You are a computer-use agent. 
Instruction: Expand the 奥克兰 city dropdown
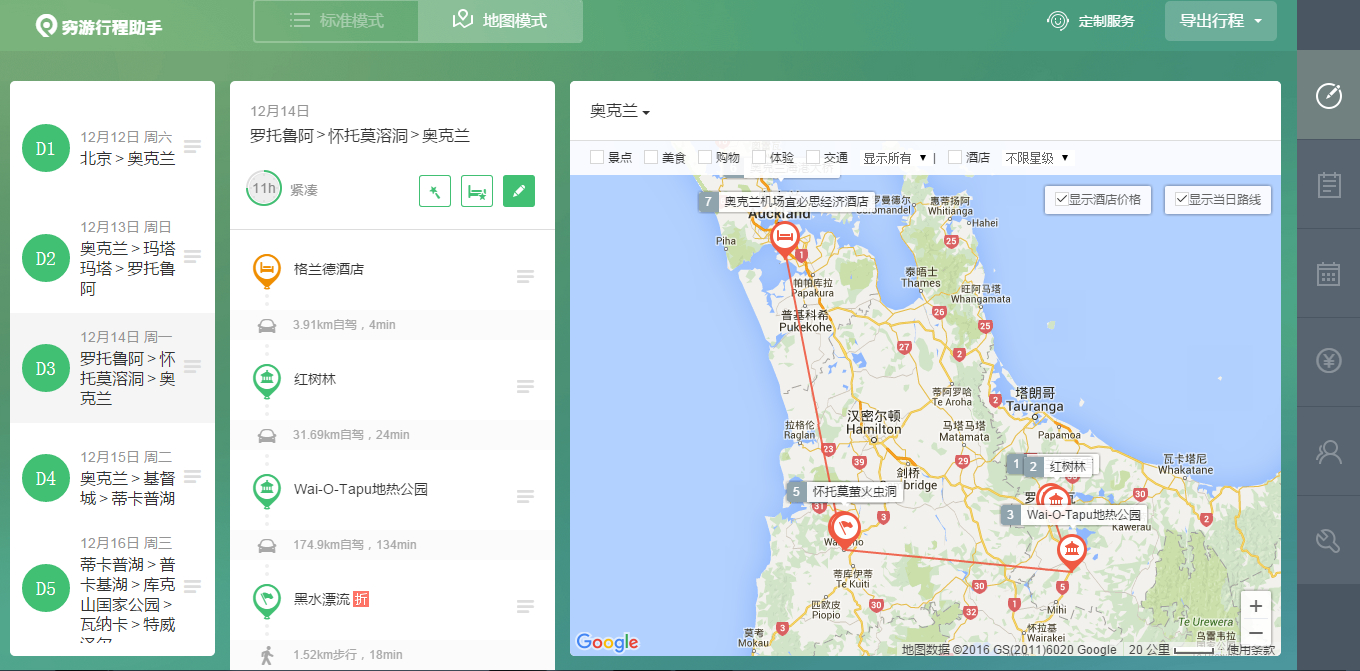click(620, 111)
